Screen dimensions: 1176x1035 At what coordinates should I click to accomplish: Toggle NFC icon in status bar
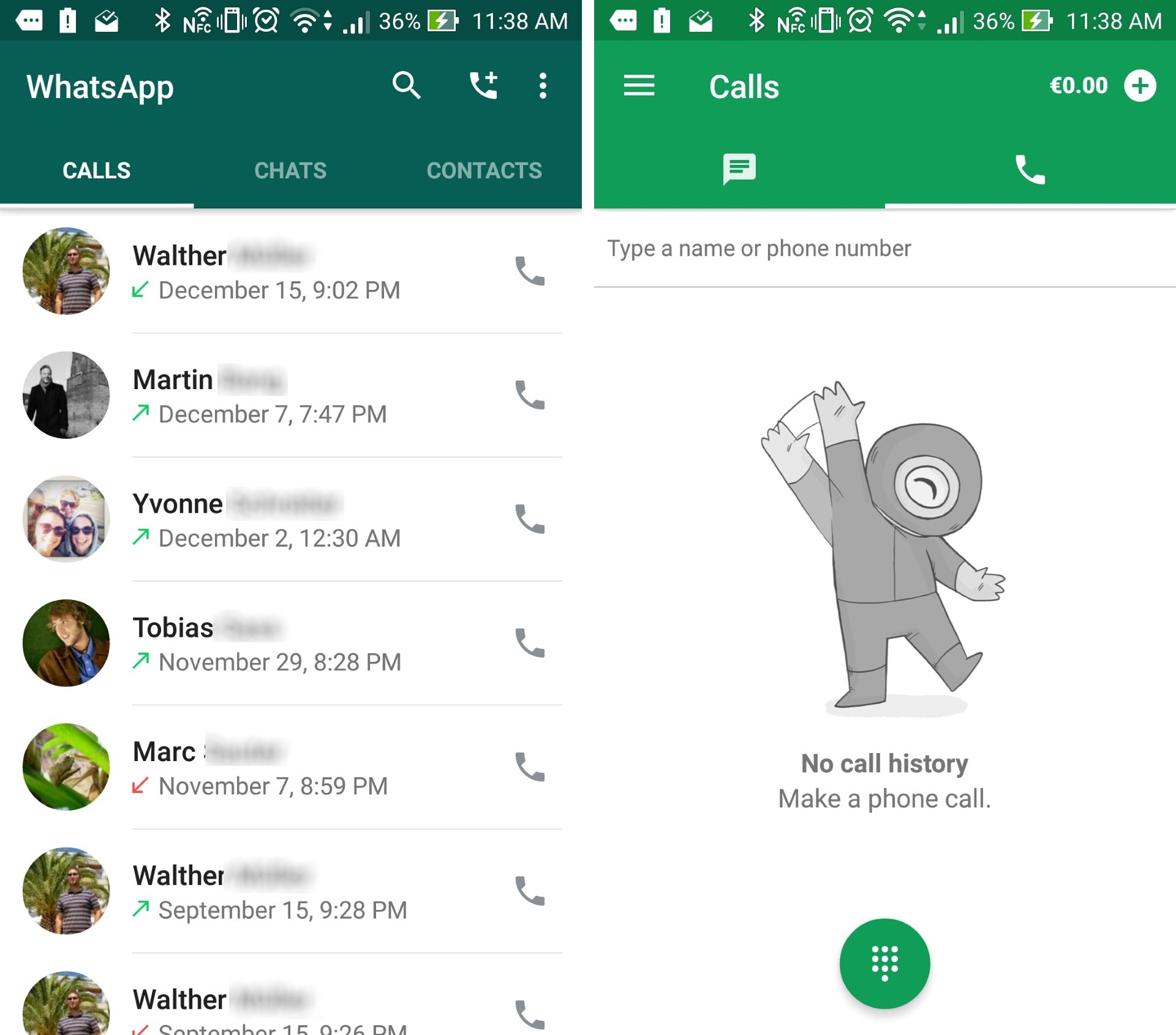point(197,19)
